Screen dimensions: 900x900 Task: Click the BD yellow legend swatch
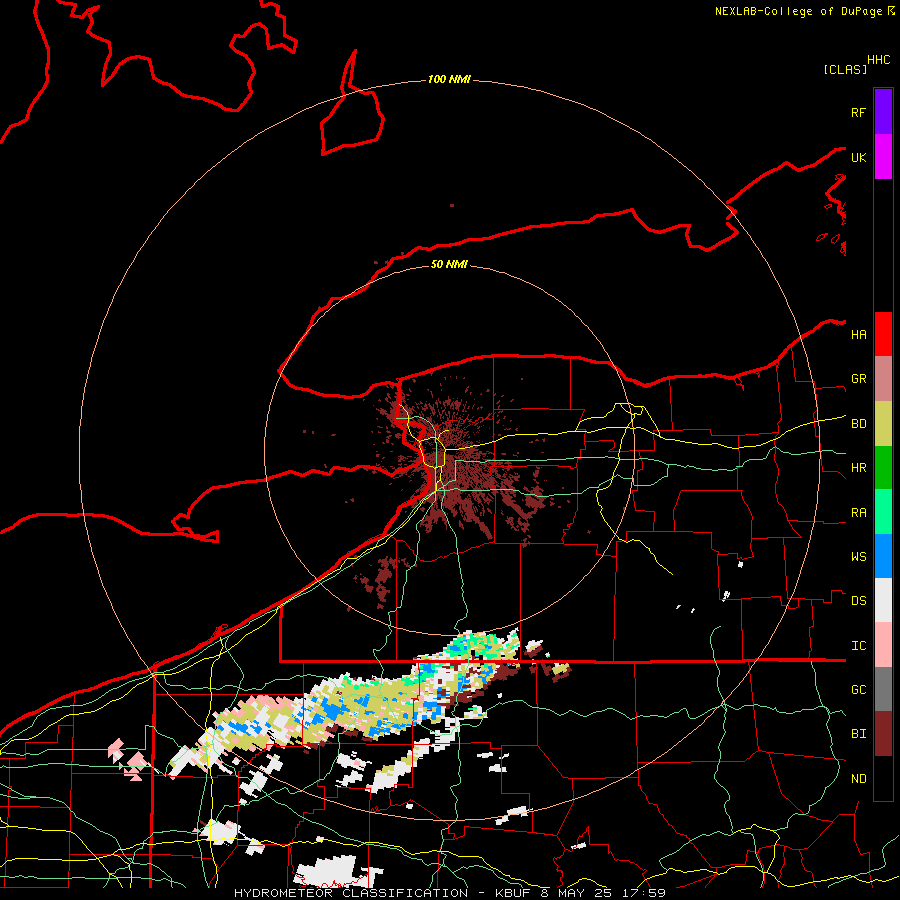883,424
